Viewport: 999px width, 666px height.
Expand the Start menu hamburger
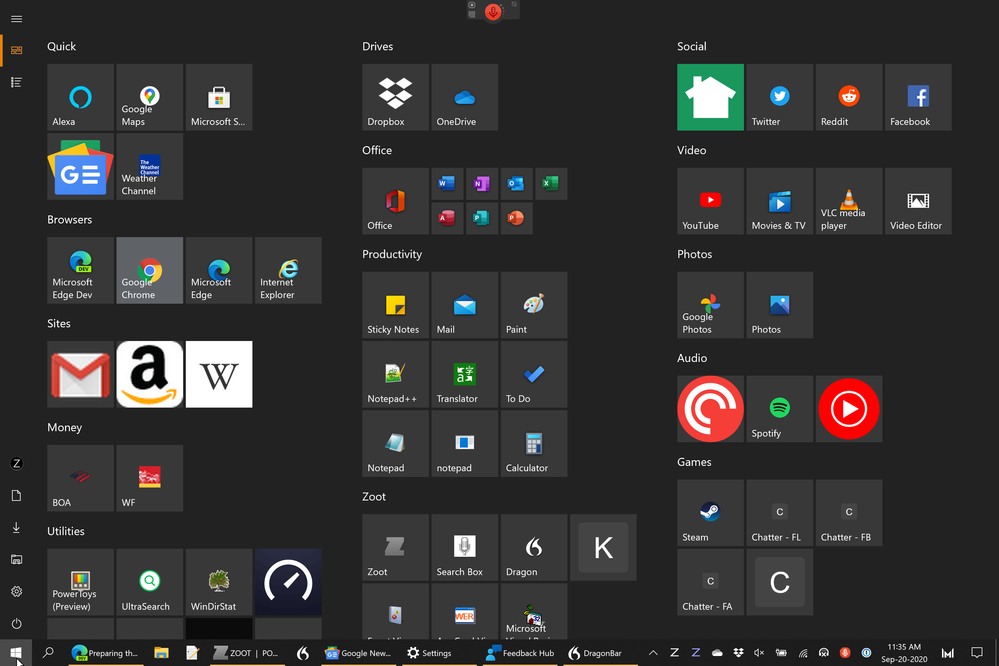click(x=17, y=19)
